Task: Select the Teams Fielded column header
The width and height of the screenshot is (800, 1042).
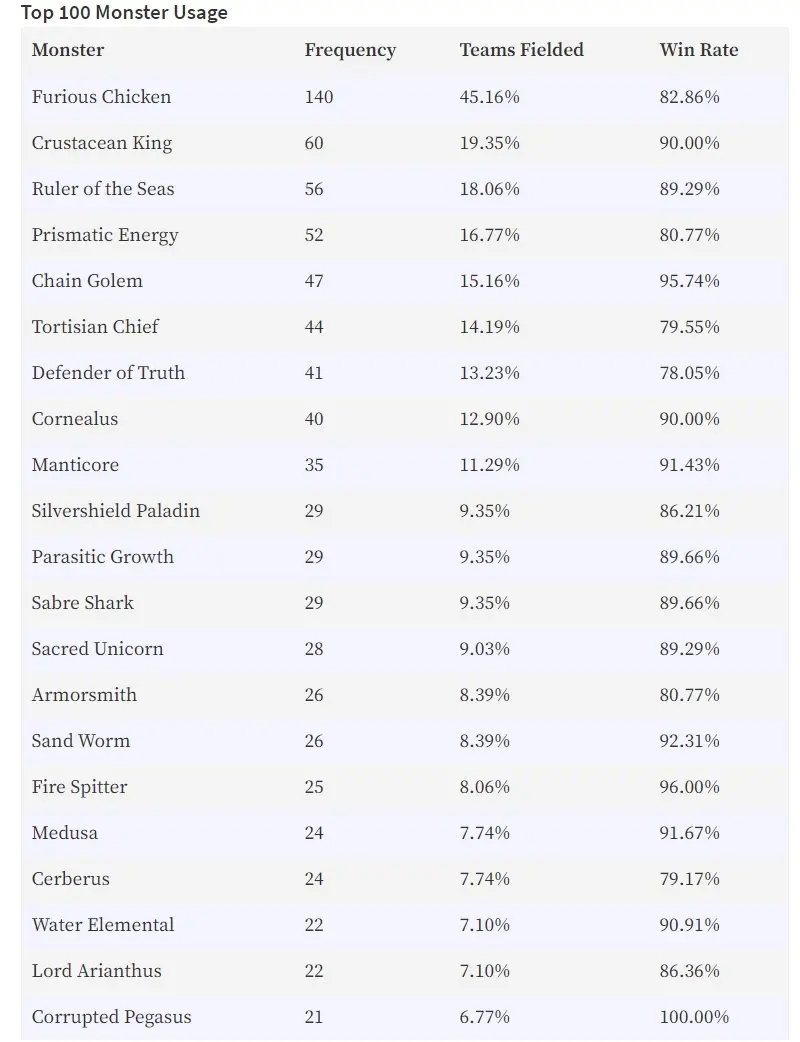Action: 522,50
